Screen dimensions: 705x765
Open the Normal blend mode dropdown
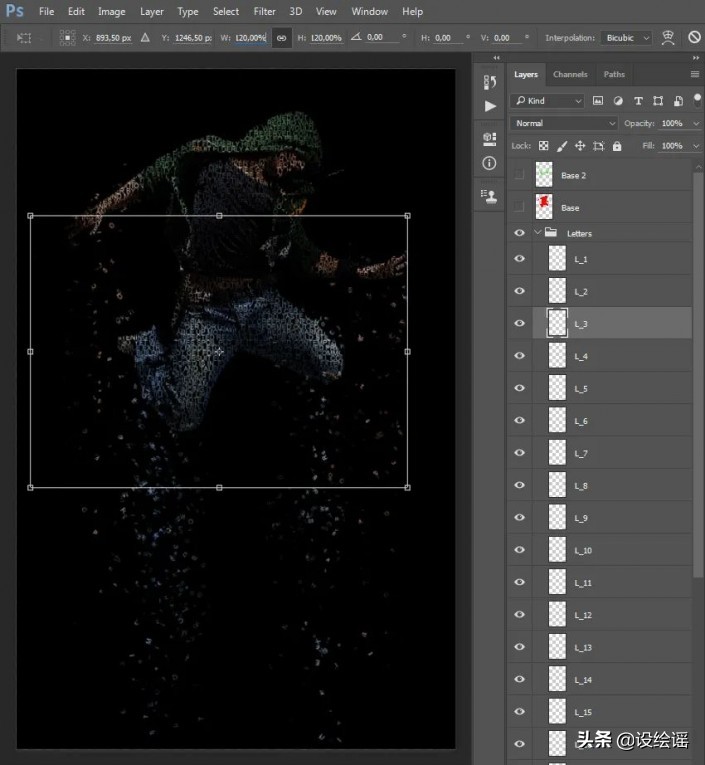564,123
